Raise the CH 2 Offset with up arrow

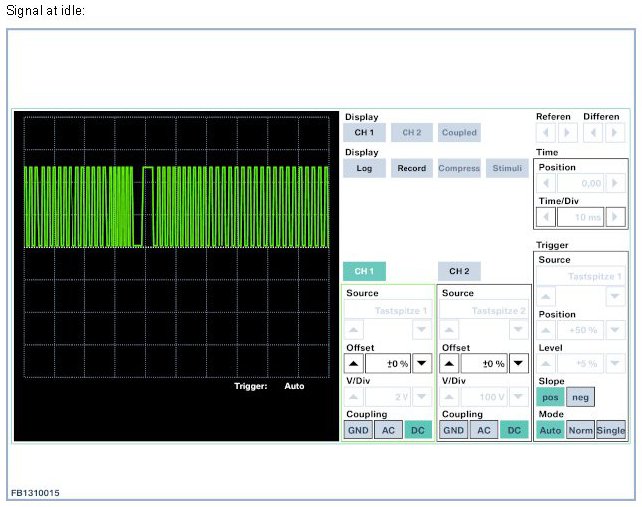449,363
